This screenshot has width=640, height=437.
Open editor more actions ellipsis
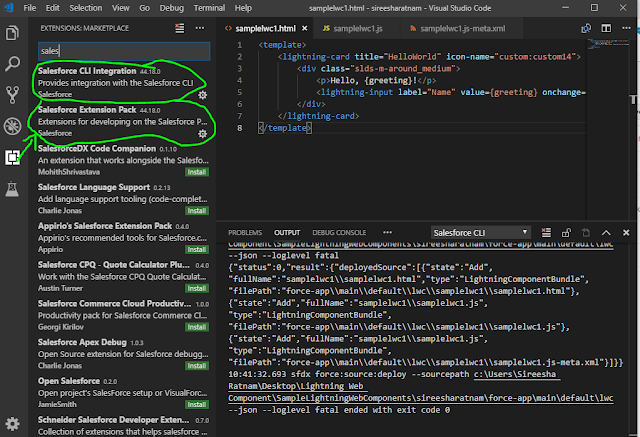click(x=626, y=28)
